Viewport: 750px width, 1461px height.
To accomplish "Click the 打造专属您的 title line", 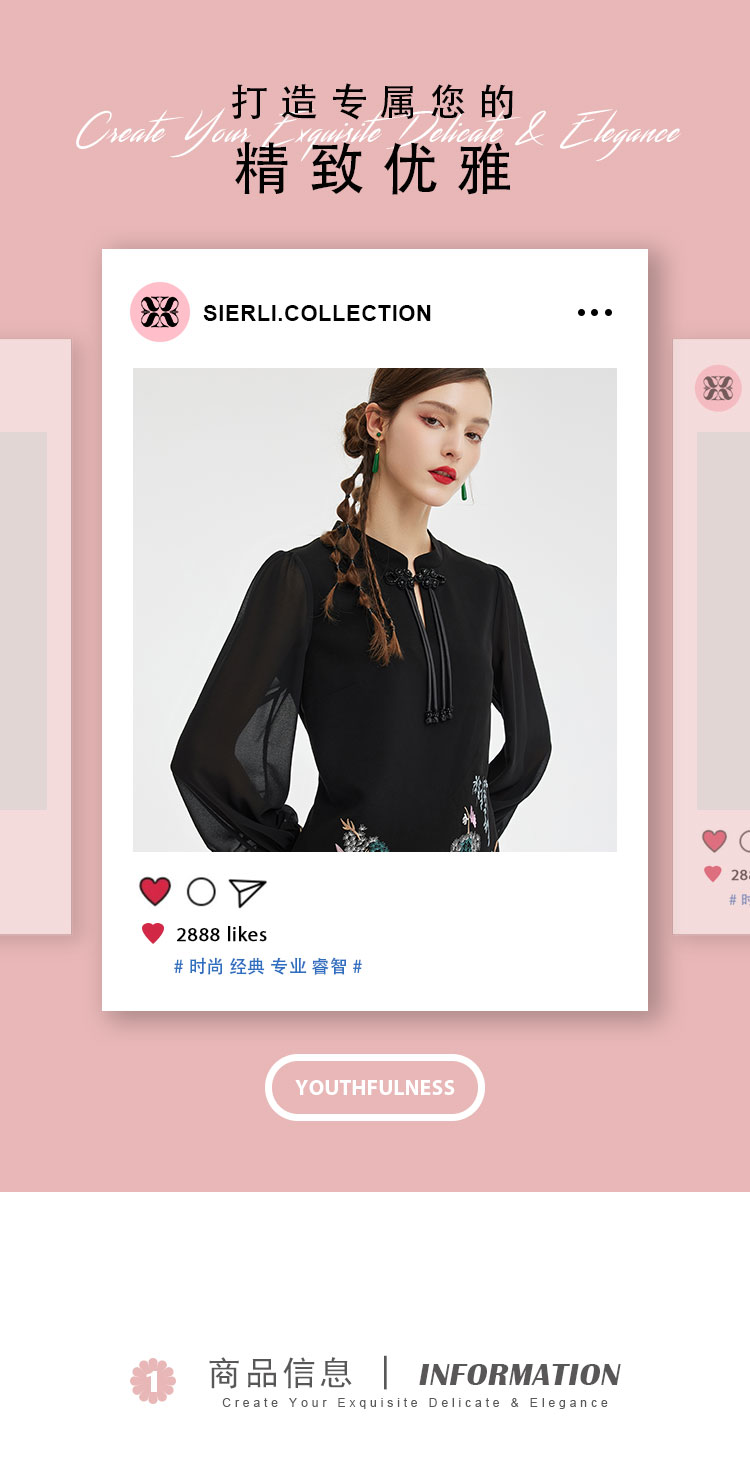I will click(x=375, y=102).
